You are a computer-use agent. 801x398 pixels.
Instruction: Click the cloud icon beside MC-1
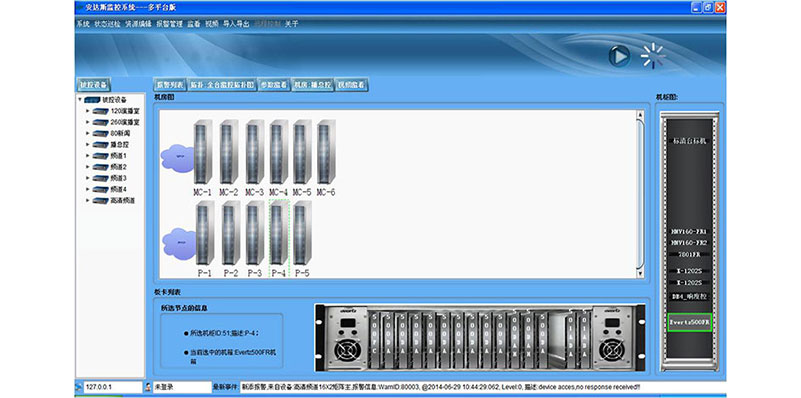click(177, 157)
